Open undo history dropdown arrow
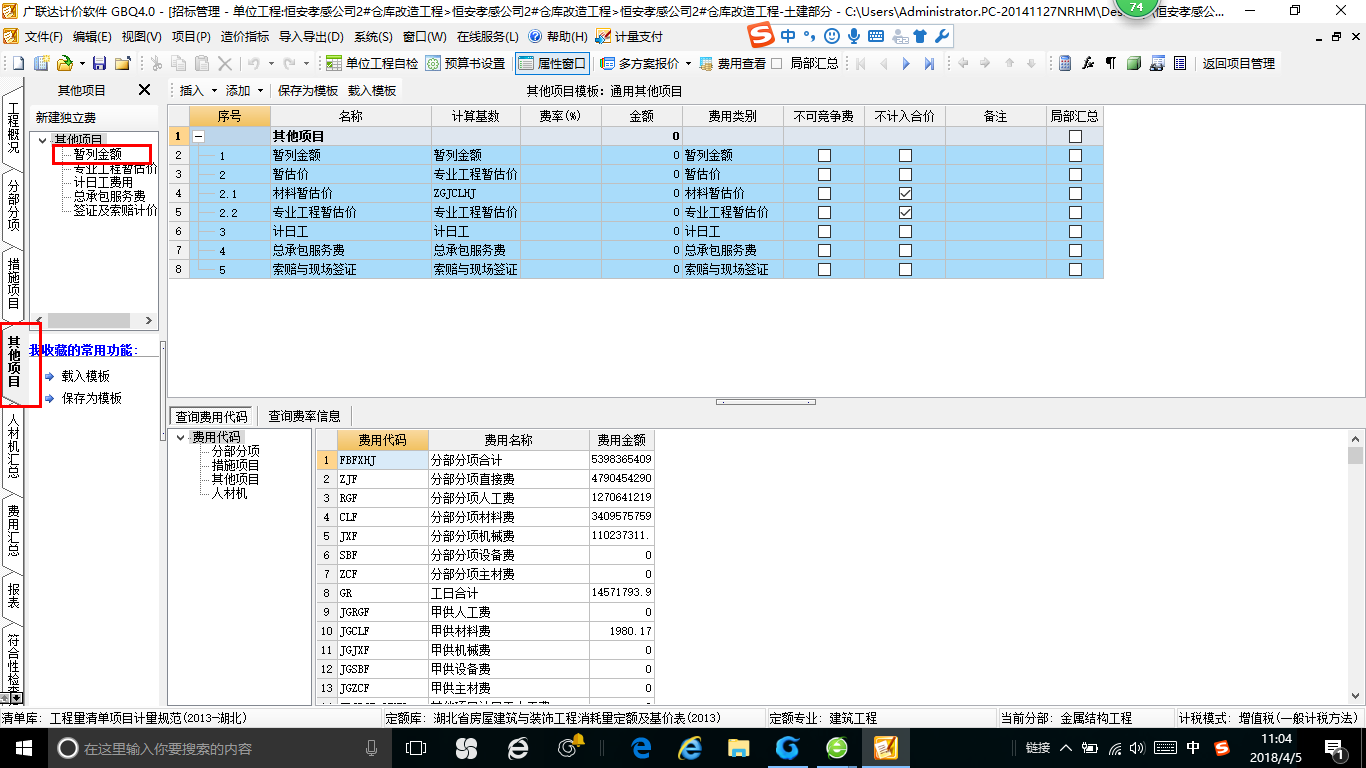This screenshot has width=1366, height=768. point(270,63)
